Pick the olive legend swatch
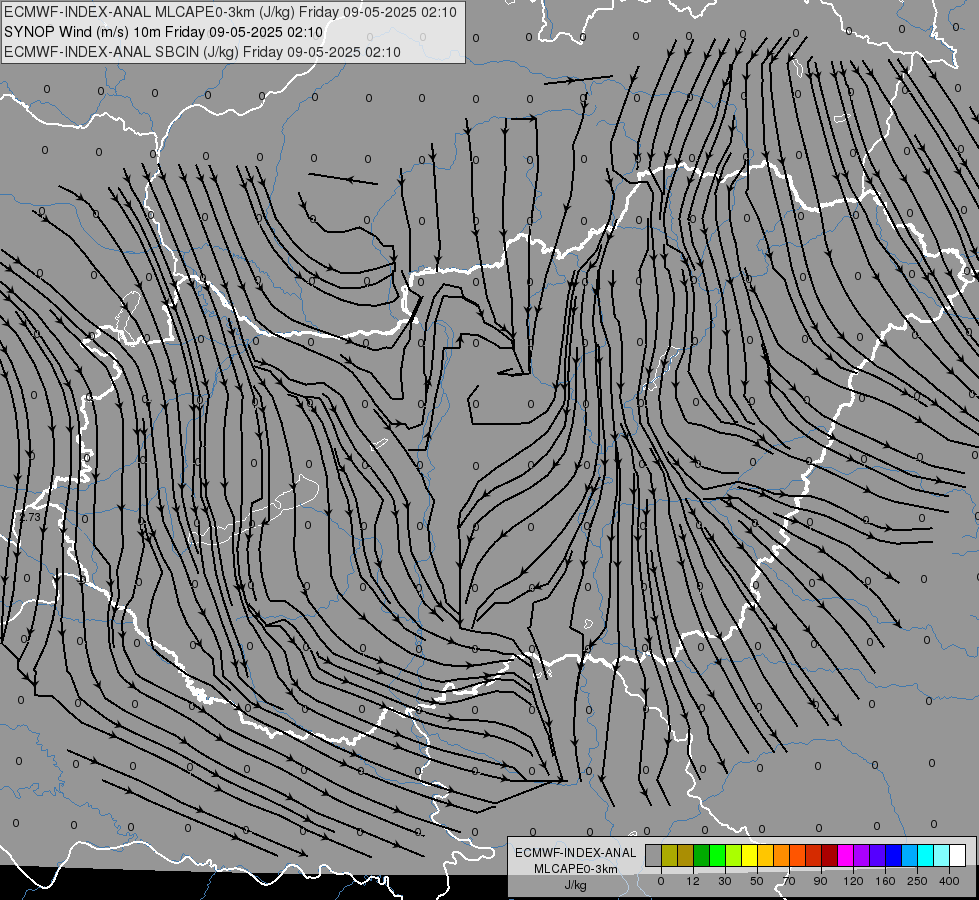 [x=669, y=856]
